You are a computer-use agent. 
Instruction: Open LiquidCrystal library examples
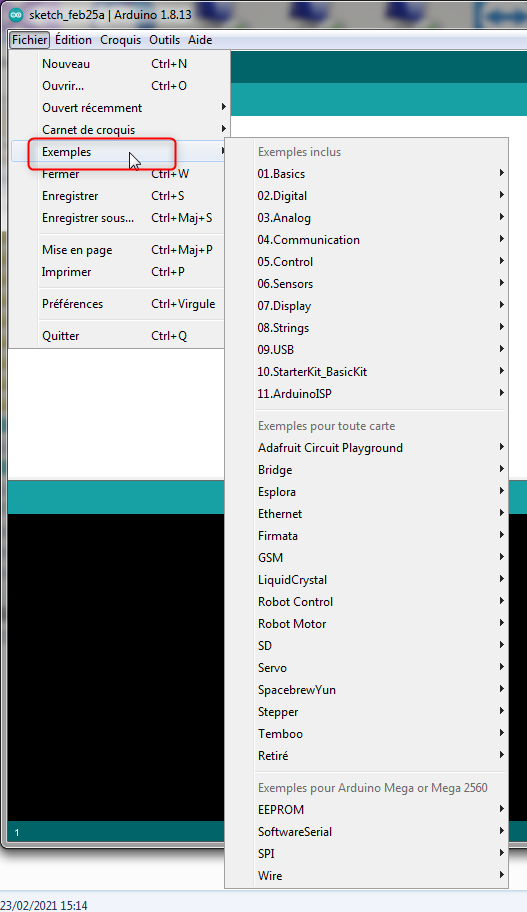366,580
